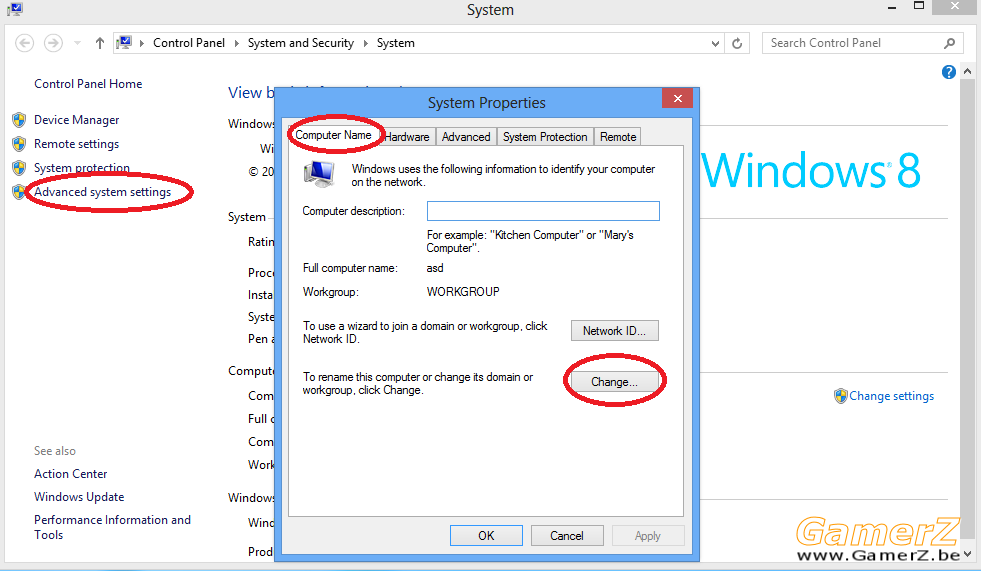Click Control Panel in the breadcrumb

[189, 43]
